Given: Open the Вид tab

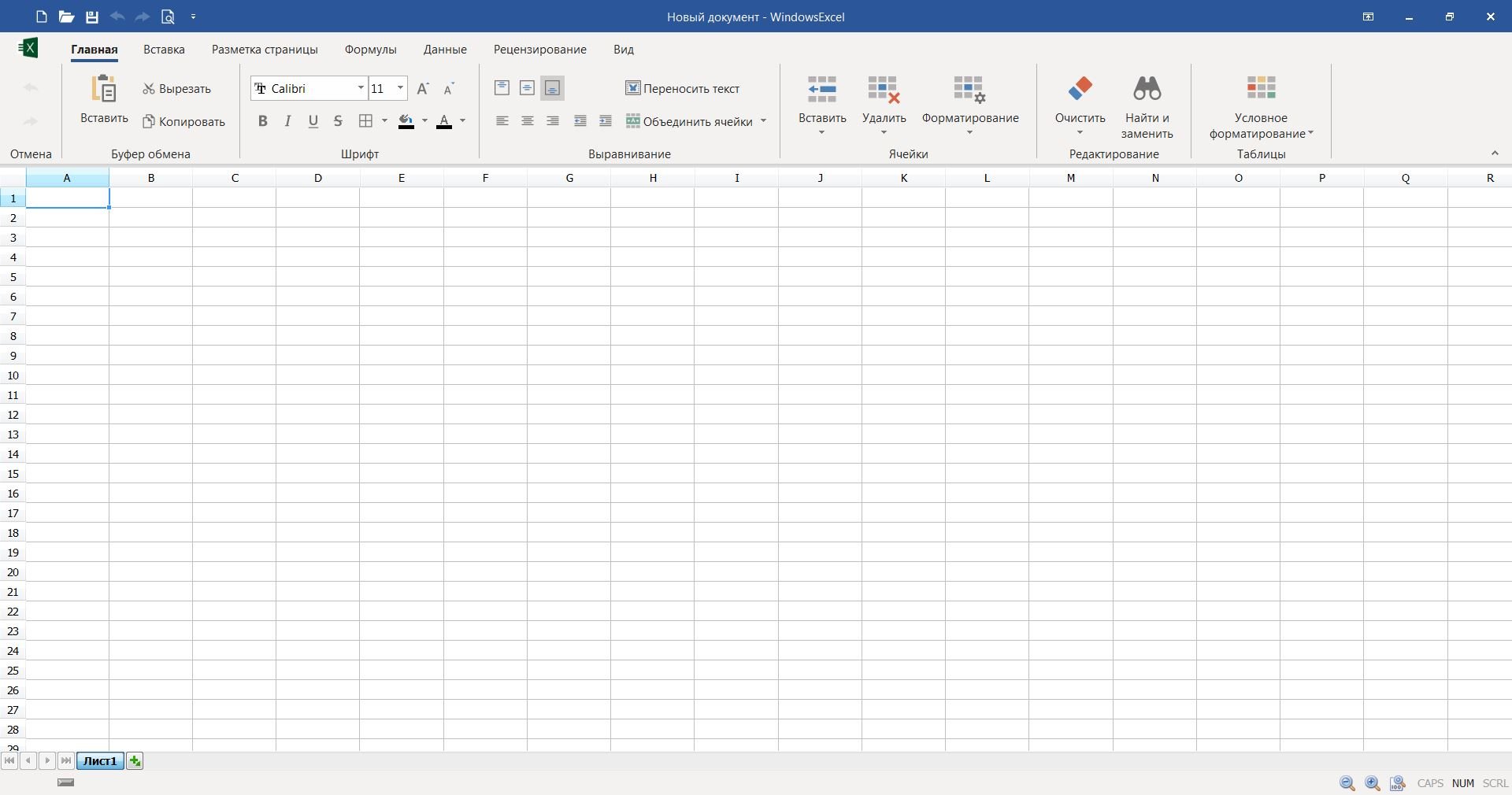Looking at the screenshot, I should tap(624, 50).
